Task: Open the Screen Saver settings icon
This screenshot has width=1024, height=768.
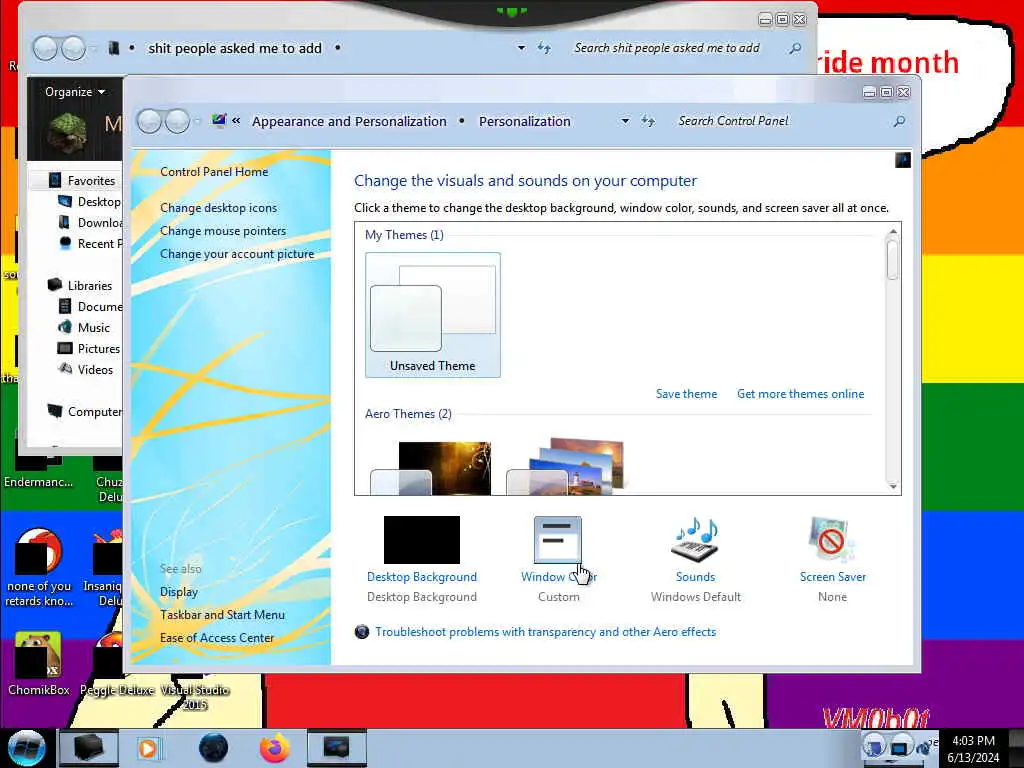Action: tap(831, 540)
